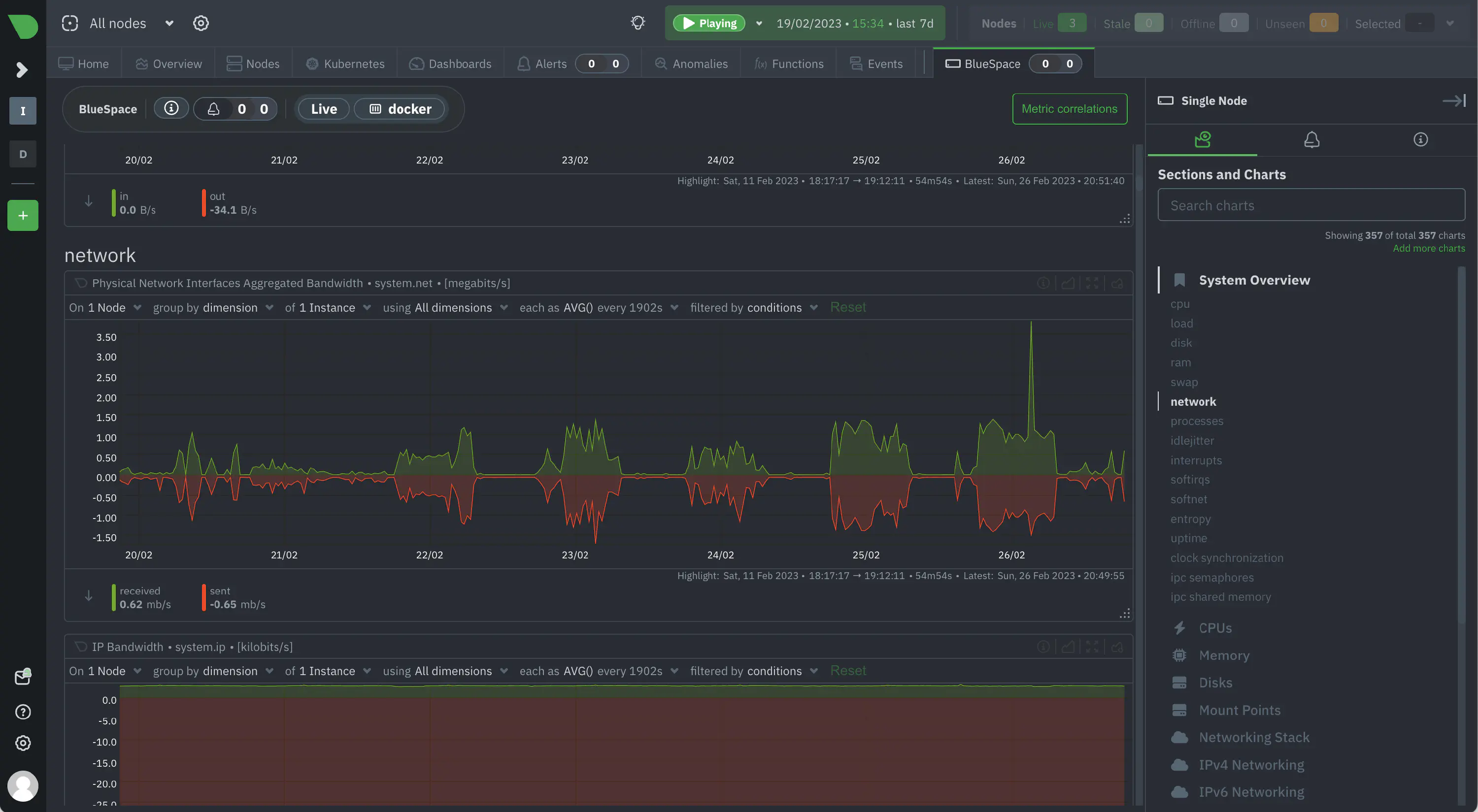
Task: Collapse the Single Node side panel
Action: [x=1454, y=101]
